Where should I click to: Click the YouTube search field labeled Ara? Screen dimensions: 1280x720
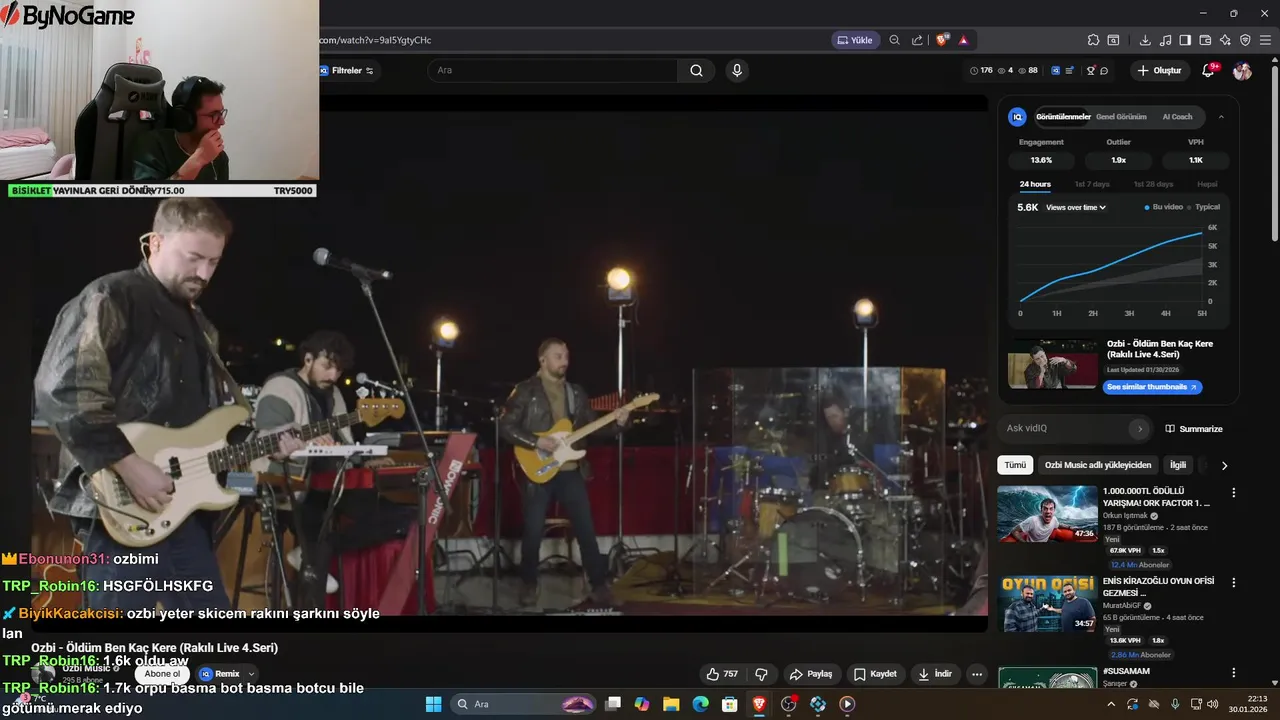coord(553,70)
